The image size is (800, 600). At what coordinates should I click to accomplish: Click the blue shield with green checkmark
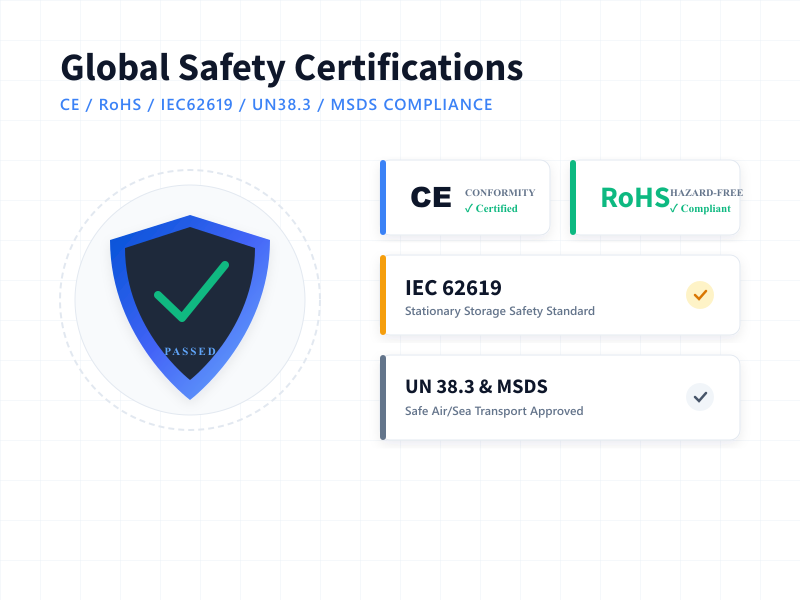[190, 307]
